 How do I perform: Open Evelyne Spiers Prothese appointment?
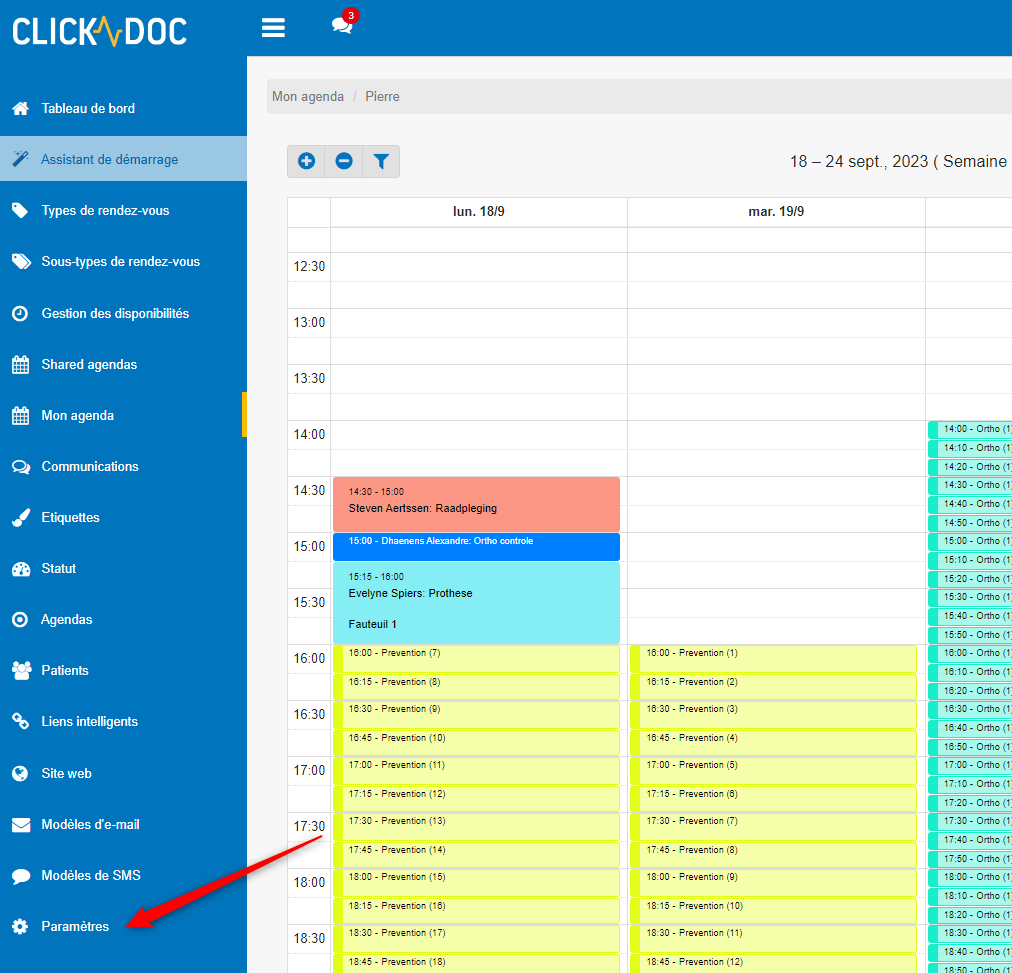tap(476, 603)
